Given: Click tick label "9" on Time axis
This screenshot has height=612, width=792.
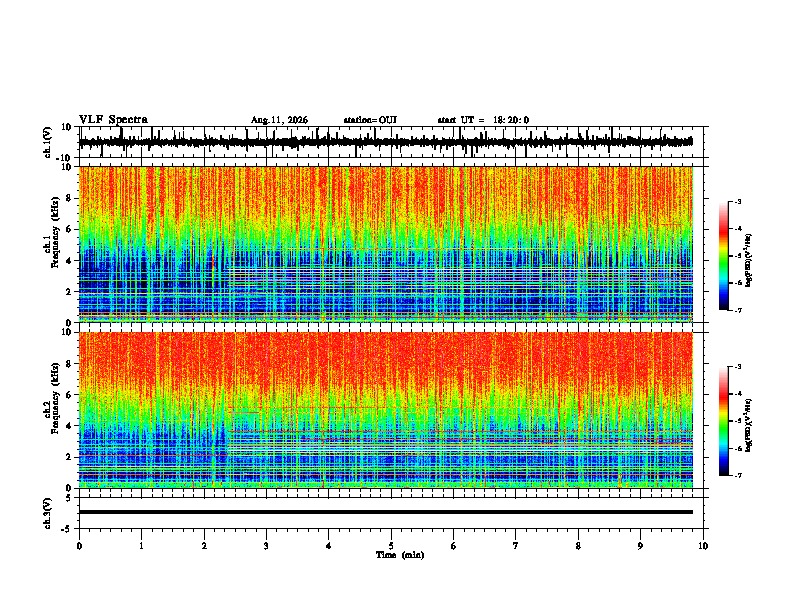Looking at the screenshot, I should tap(640, 546).
